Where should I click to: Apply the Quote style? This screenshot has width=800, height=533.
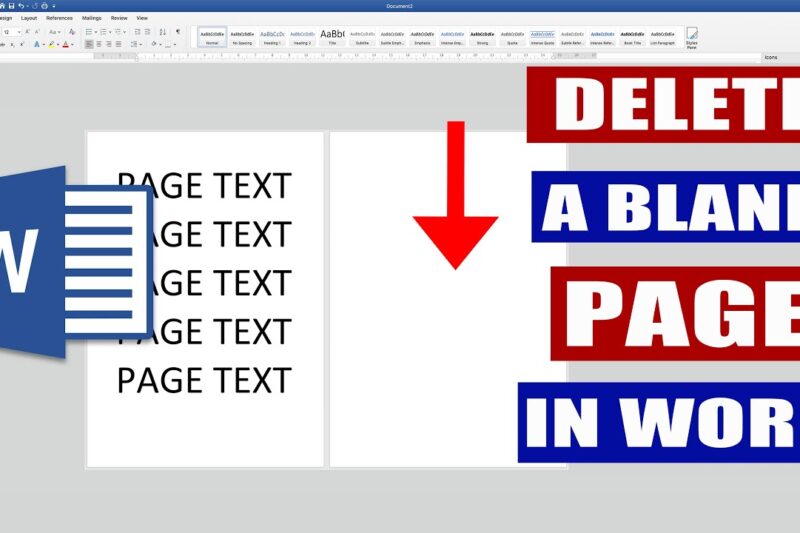[x=512, y=37]
